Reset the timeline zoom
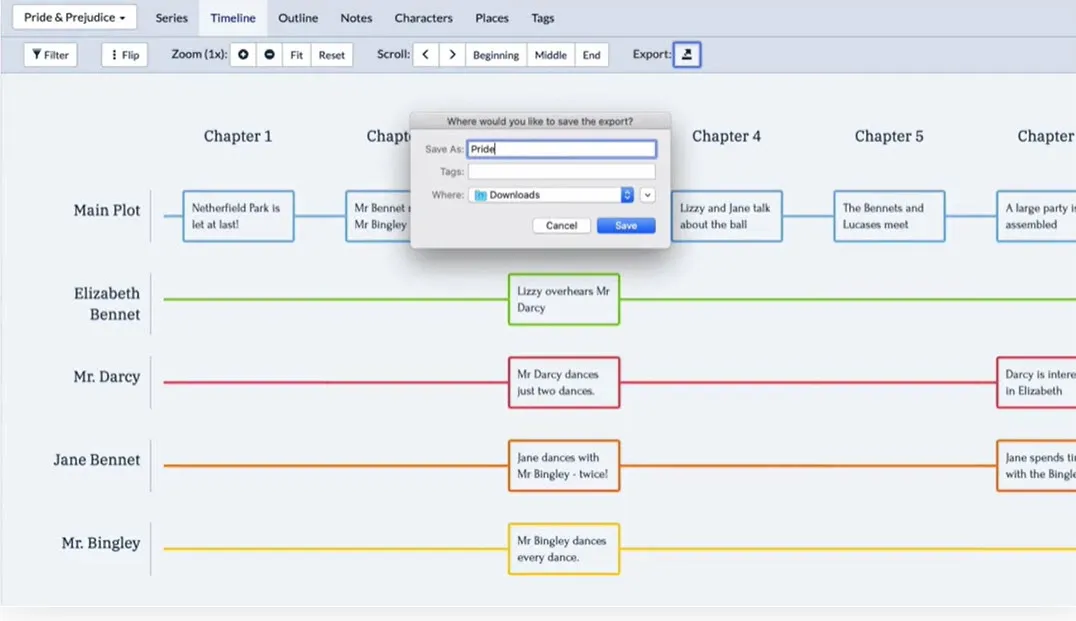The height and width of the screenshot is (621, 1076). coord(332,55)
